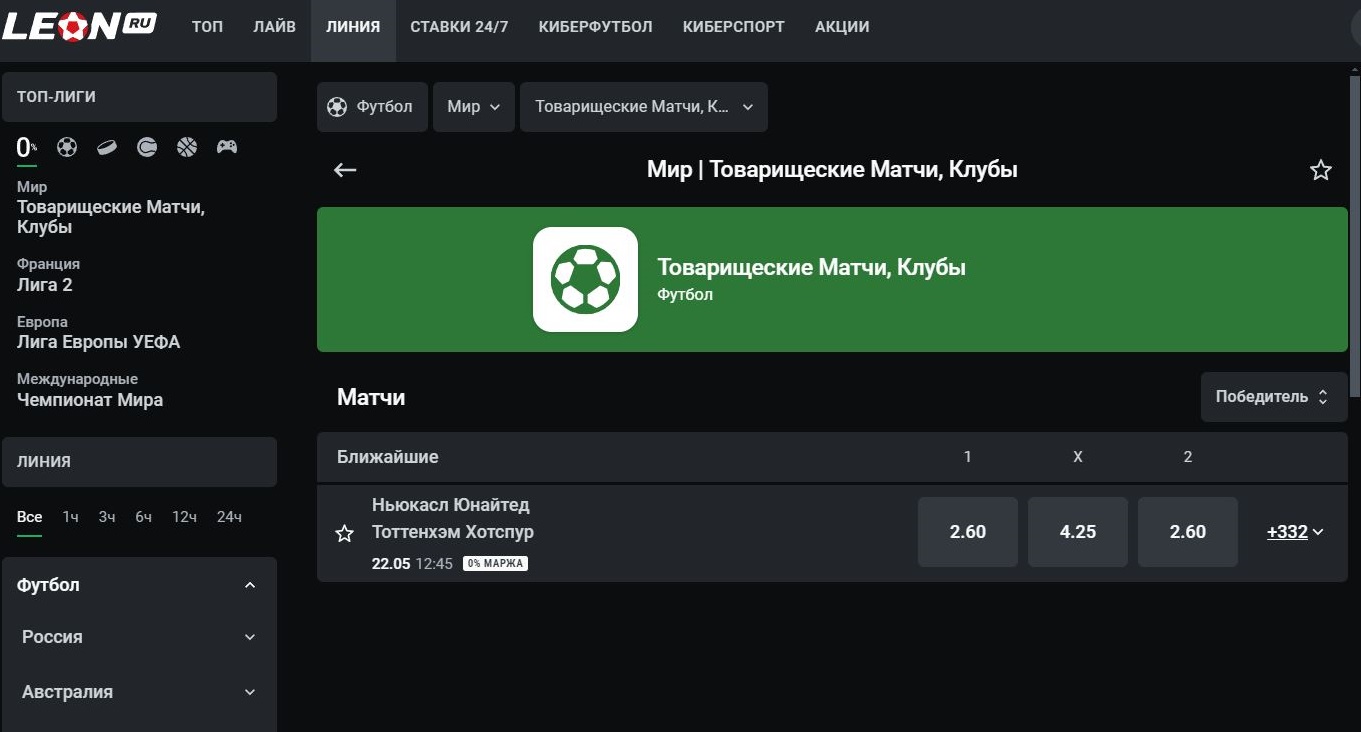Screen dimensions: 1361x732
Task: Select the hockey puck icon in Top Leagues
Action: [x=107, y=147]
